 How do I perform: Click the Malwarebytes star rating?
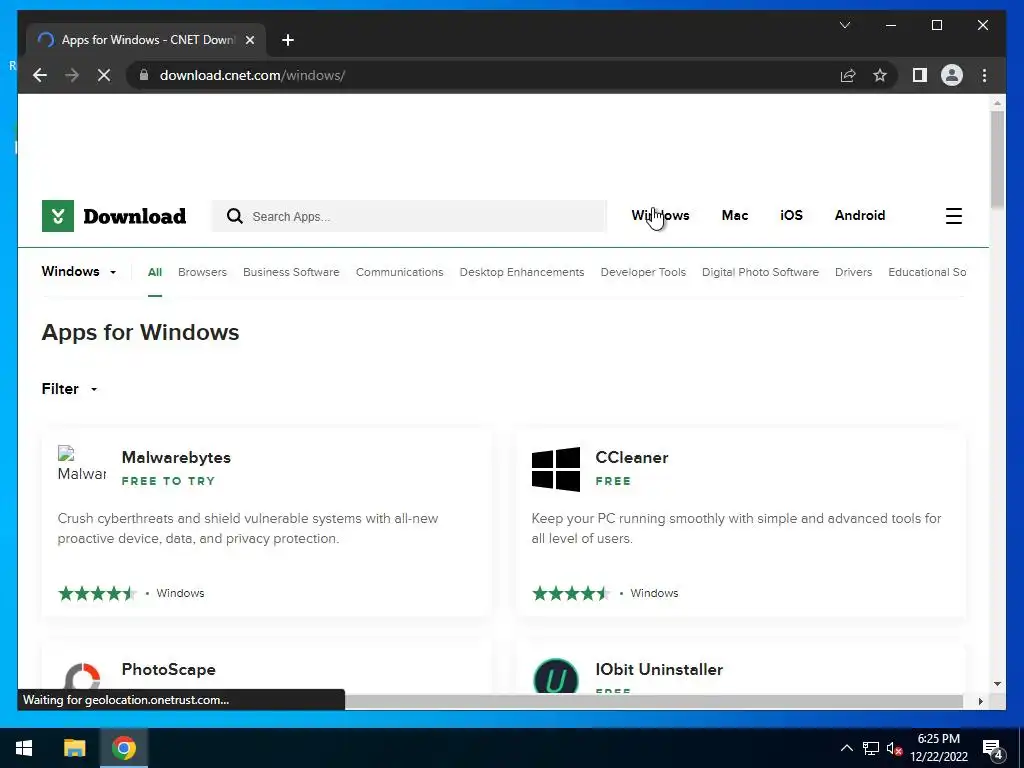97,593
